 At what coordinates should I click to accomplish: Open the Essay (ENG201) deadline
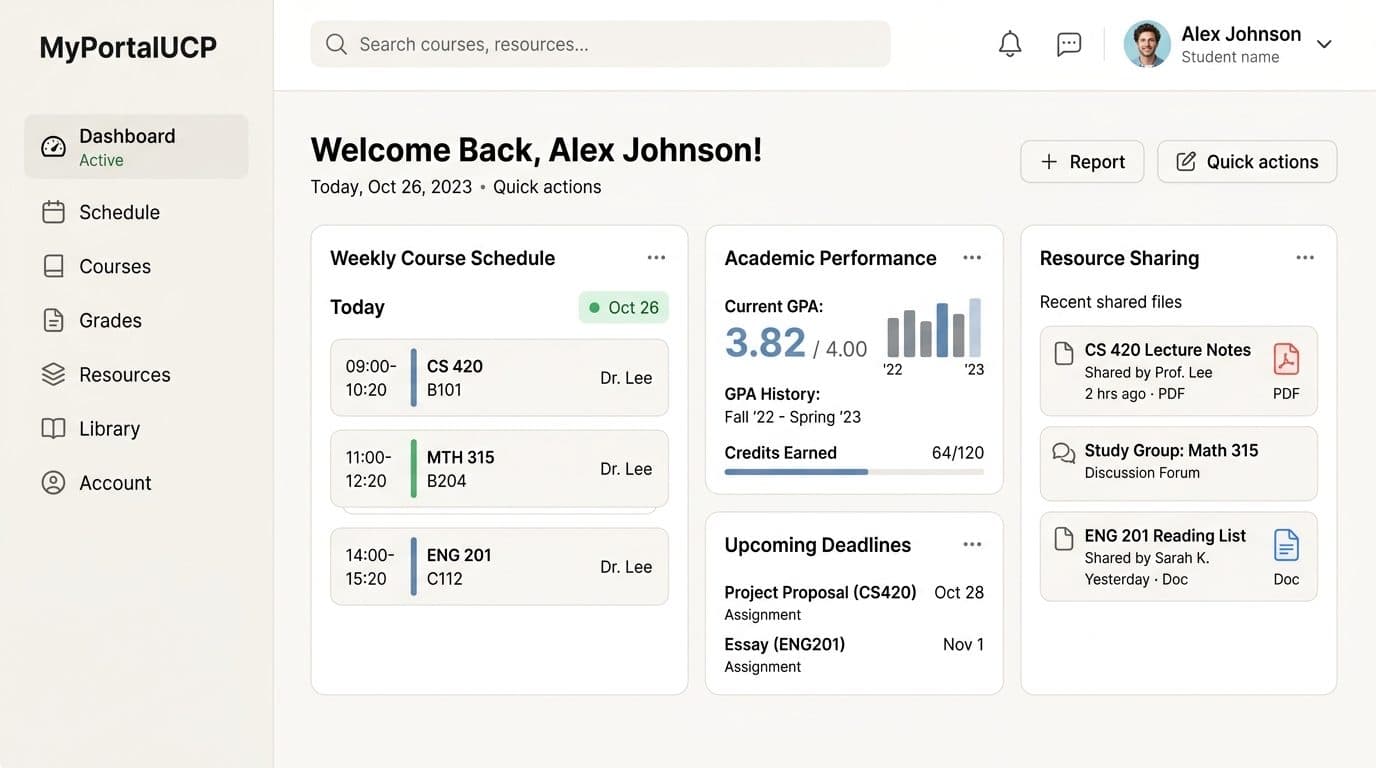[854, 655]
